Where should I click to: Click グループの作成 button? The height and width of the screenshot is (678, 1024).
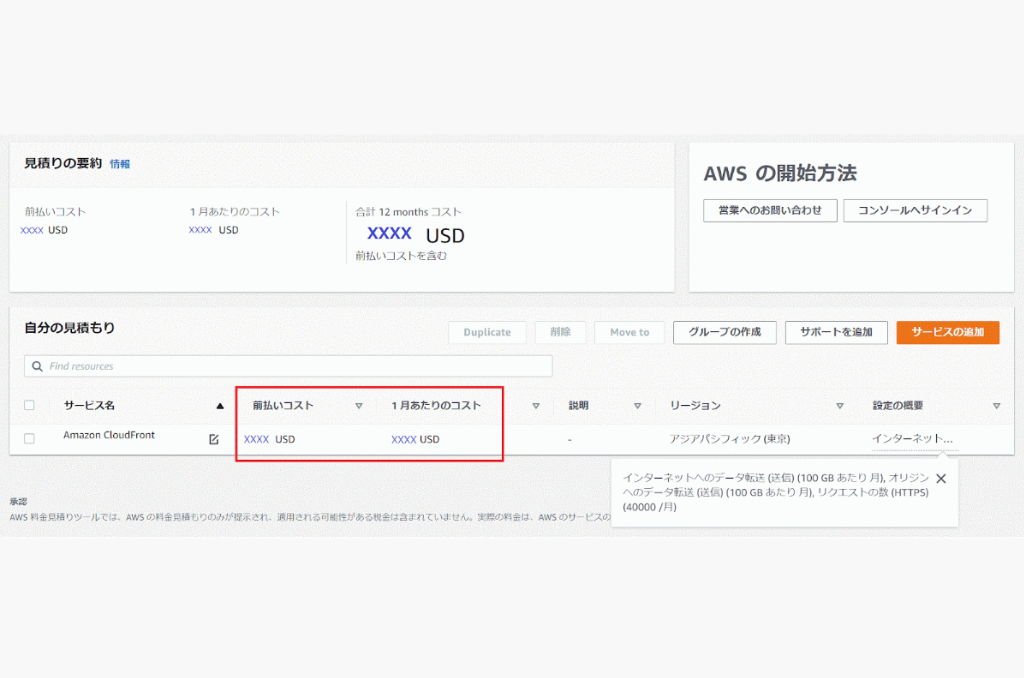[725, 332]
